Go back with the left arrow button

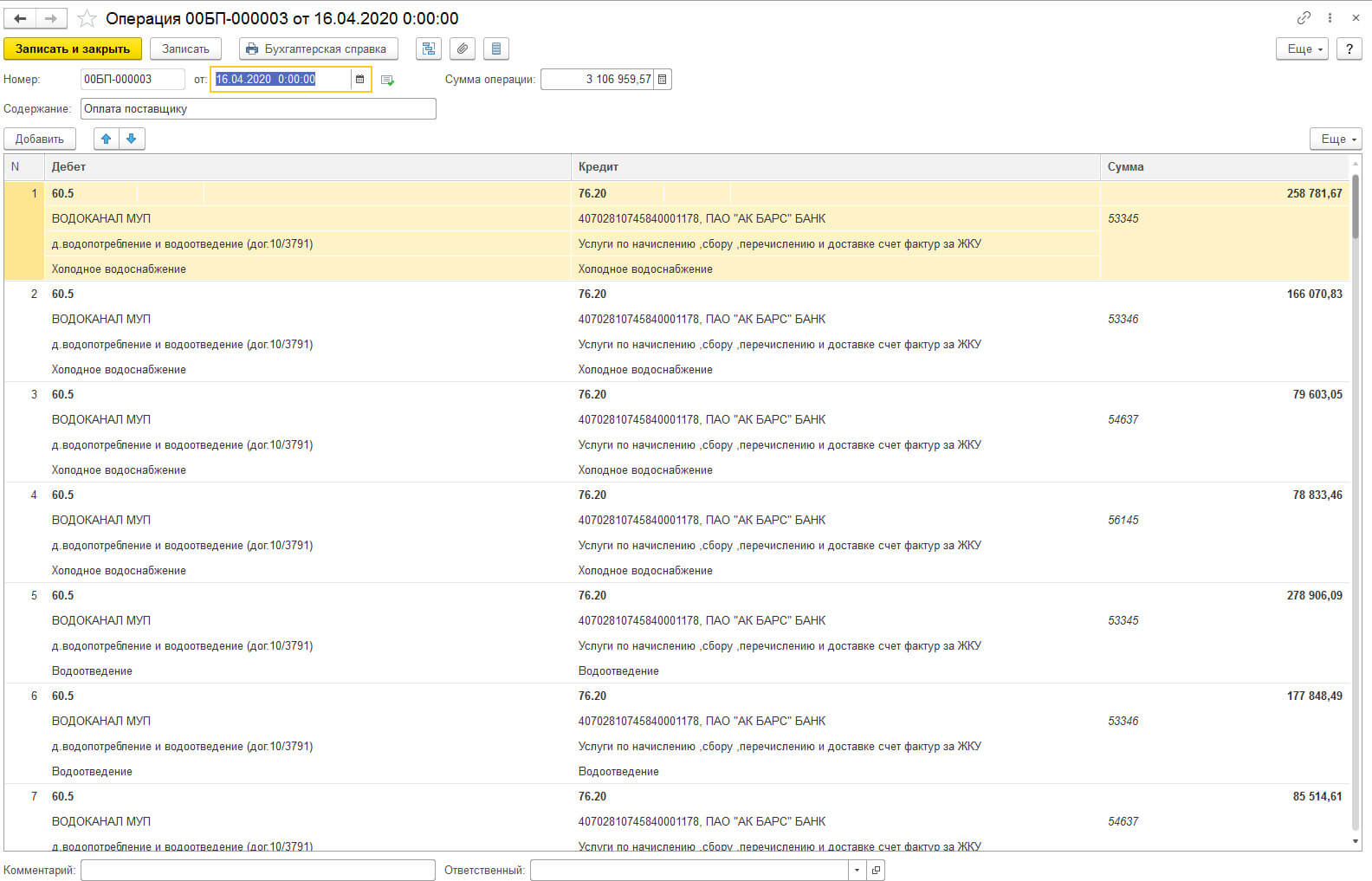pos(20,18)
